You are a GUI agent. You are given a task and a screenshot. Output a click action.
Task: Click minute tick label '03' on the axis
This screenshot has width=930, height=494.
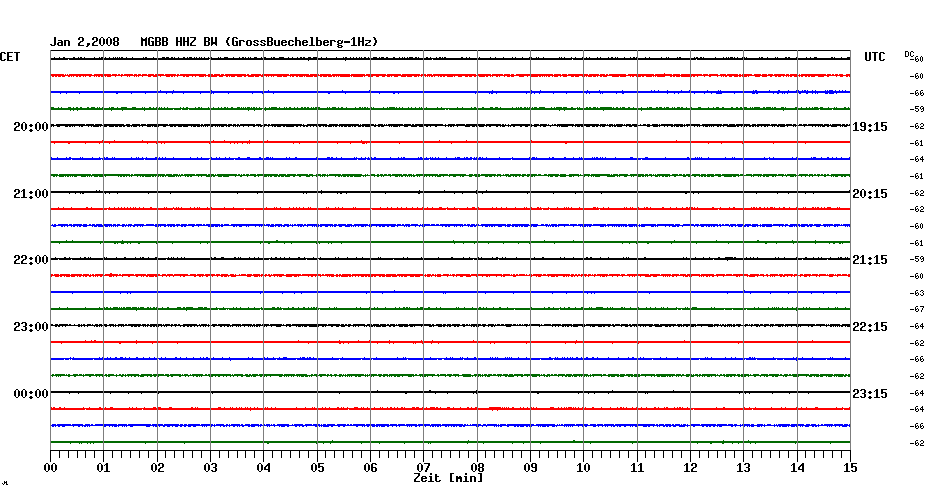pyautogui.click(x=211, y=468)
